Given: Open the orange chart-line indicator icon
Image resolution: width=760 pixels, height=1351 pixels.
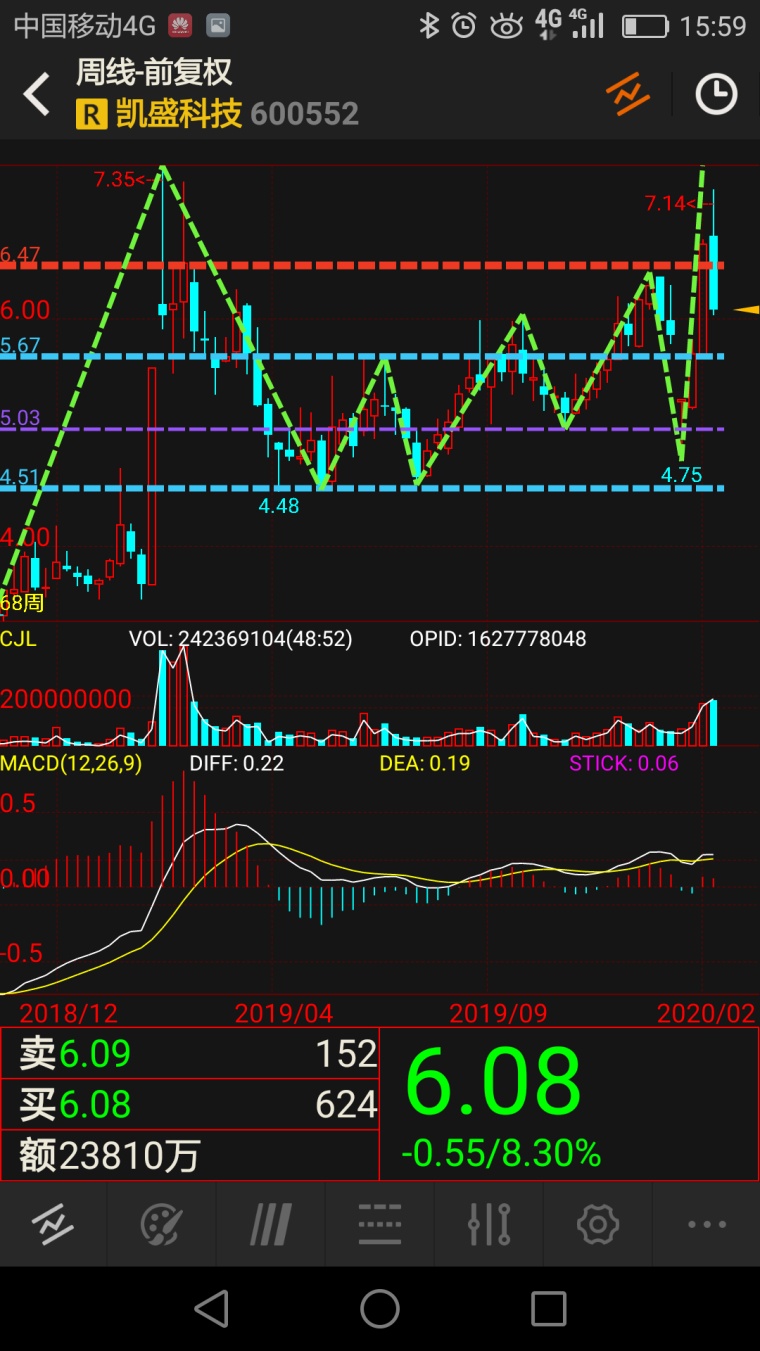Looking at the screenshot, I should pyautogui.click(x=628, y=94).
